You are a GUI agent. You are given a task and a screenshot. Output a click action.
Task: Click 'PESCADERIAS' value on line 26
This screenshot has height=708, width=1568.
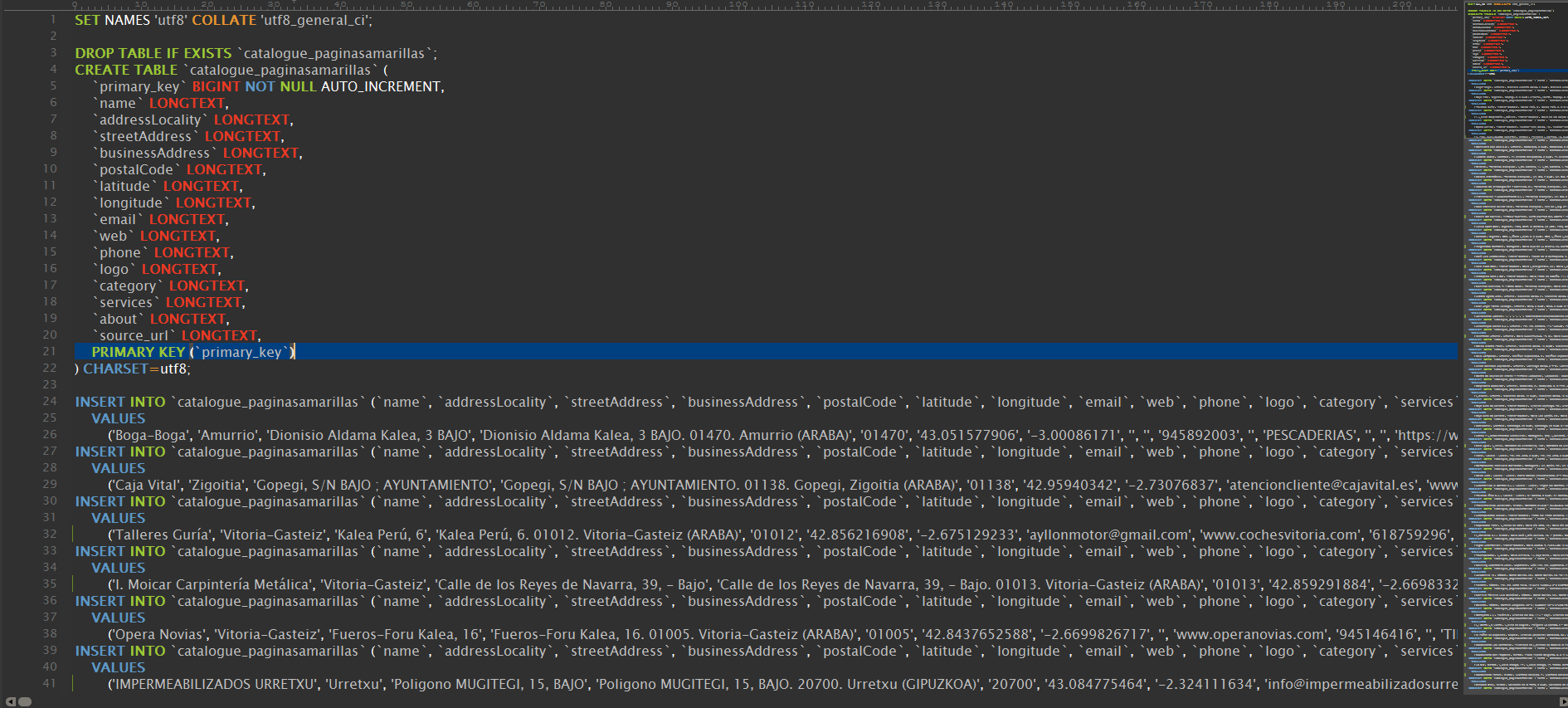point(1317,435)
